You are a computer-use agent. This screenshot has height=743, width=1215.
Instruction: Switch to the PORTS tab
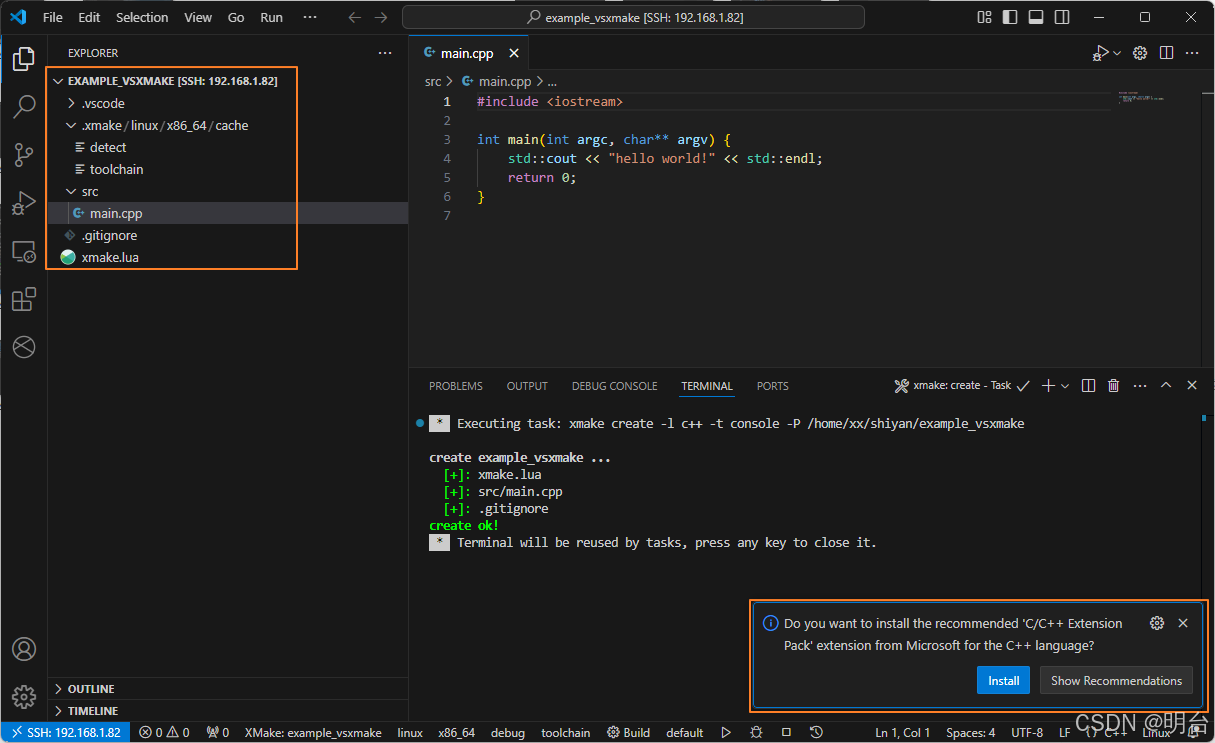[x=773, y=386]
